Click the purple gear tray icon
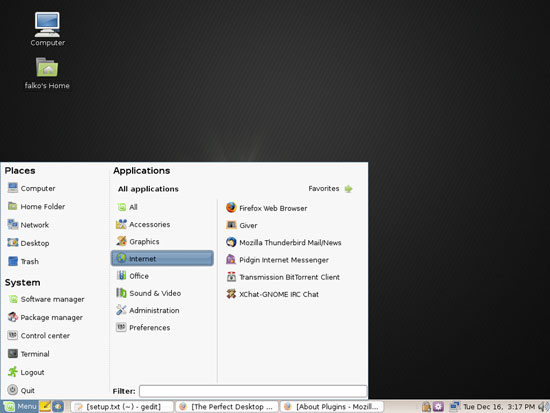This screenshot has height=413, width=550. tap(438, 406)
